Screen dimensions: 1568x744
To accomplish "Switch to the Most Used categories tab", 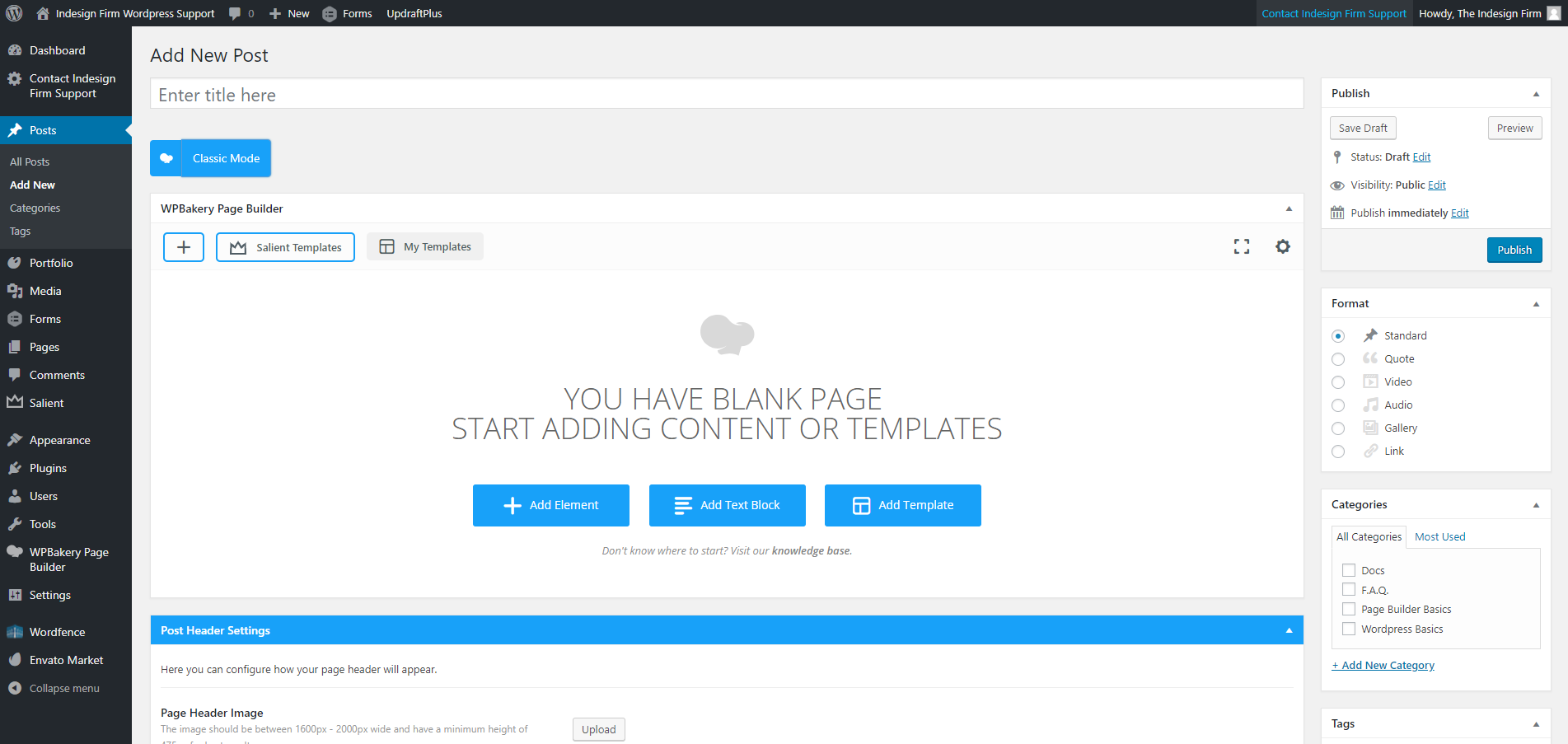I will click(x=1439, y=536).
